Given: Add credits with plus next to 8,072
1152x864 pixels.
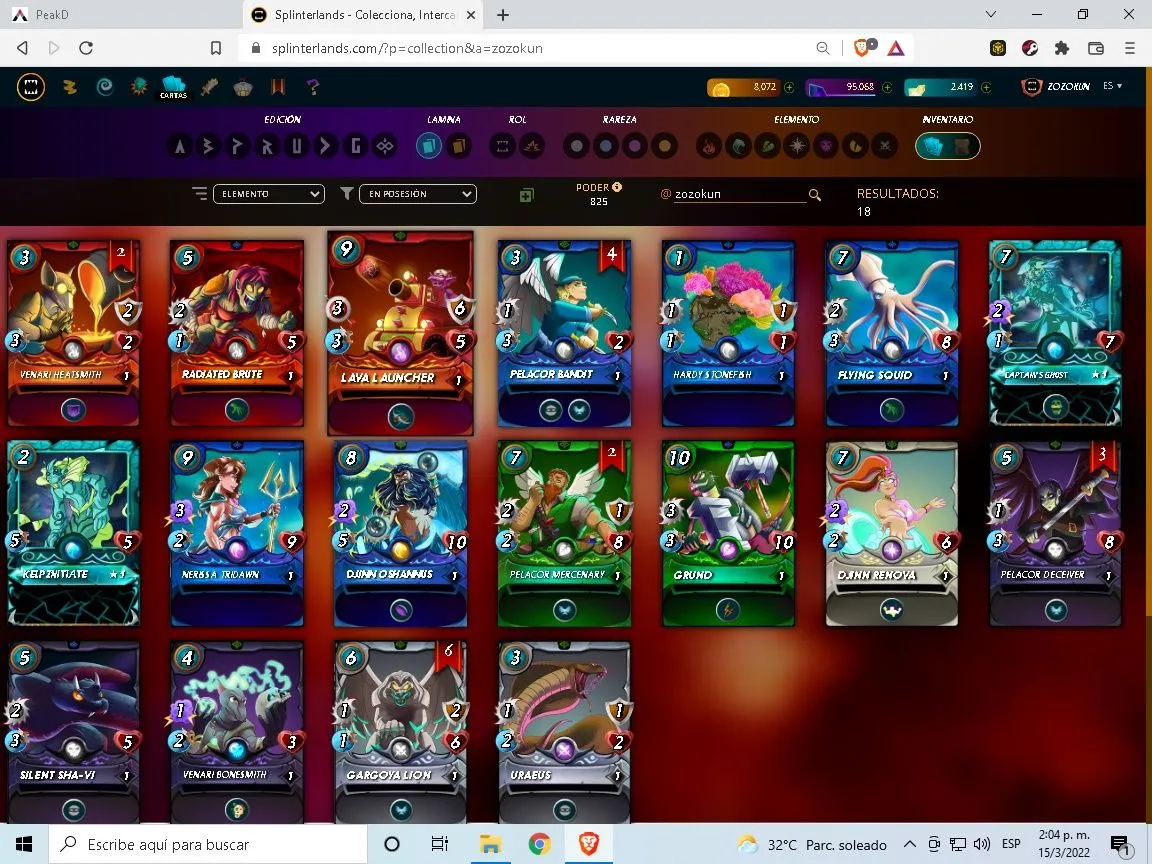Looking at the screenshot, I should 789,87.
